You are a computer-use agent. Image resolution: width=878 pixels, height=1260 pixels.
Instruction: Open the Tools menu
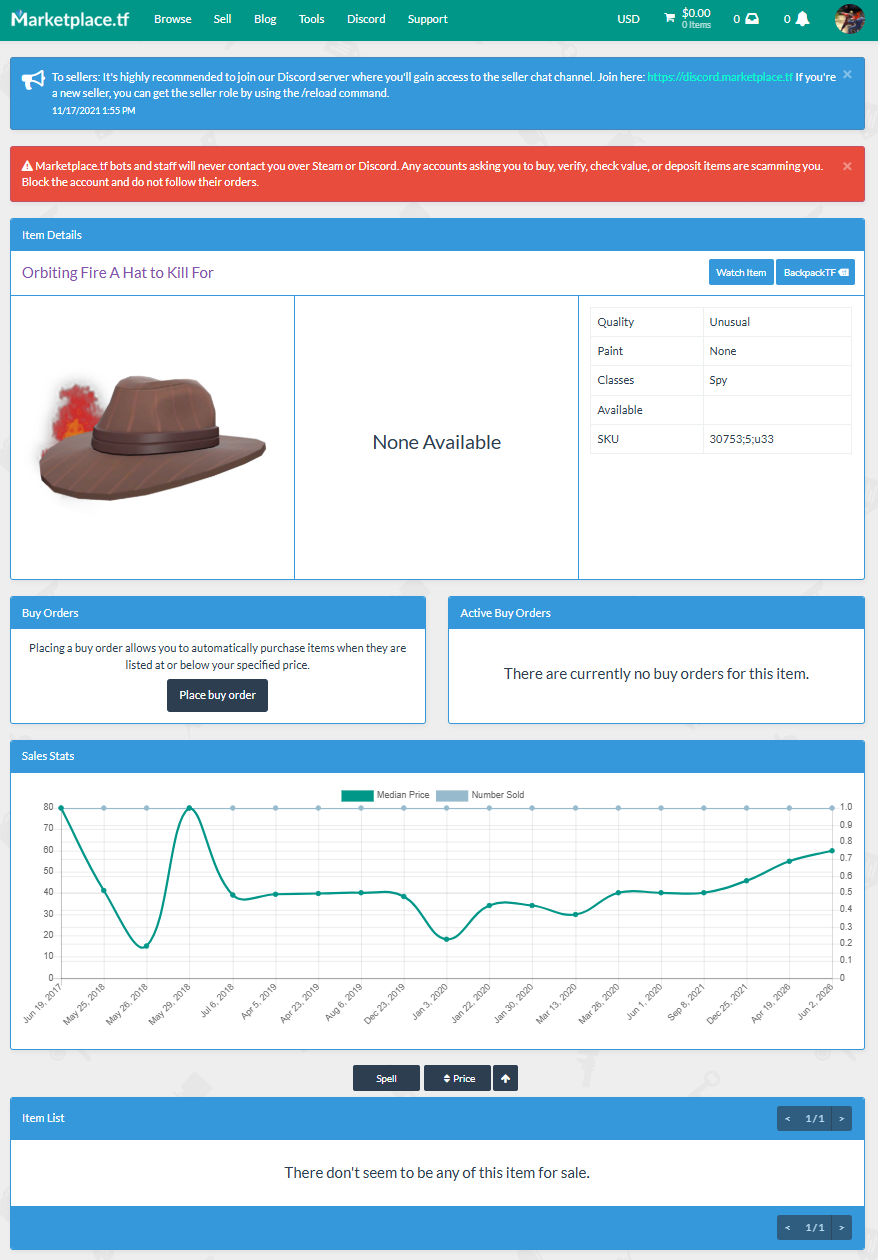[312, 19]
